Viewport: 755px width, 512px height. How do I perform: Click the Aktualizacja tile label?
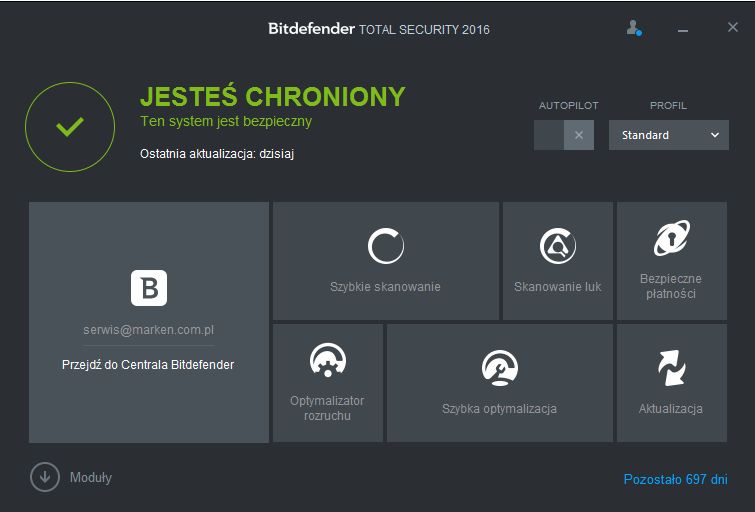click(671, 409)
